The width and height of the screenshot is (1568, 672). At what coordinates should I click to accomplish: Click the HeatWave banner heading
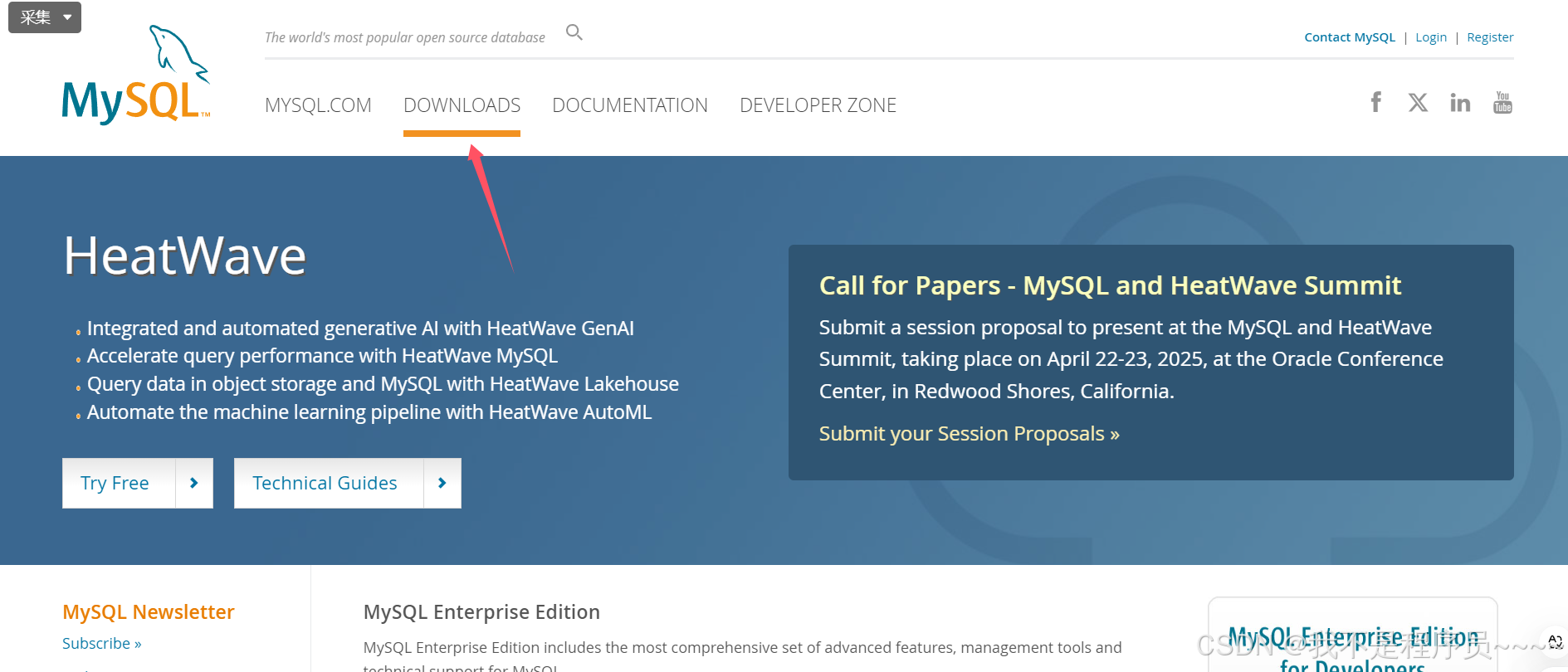tap(185, 256)
